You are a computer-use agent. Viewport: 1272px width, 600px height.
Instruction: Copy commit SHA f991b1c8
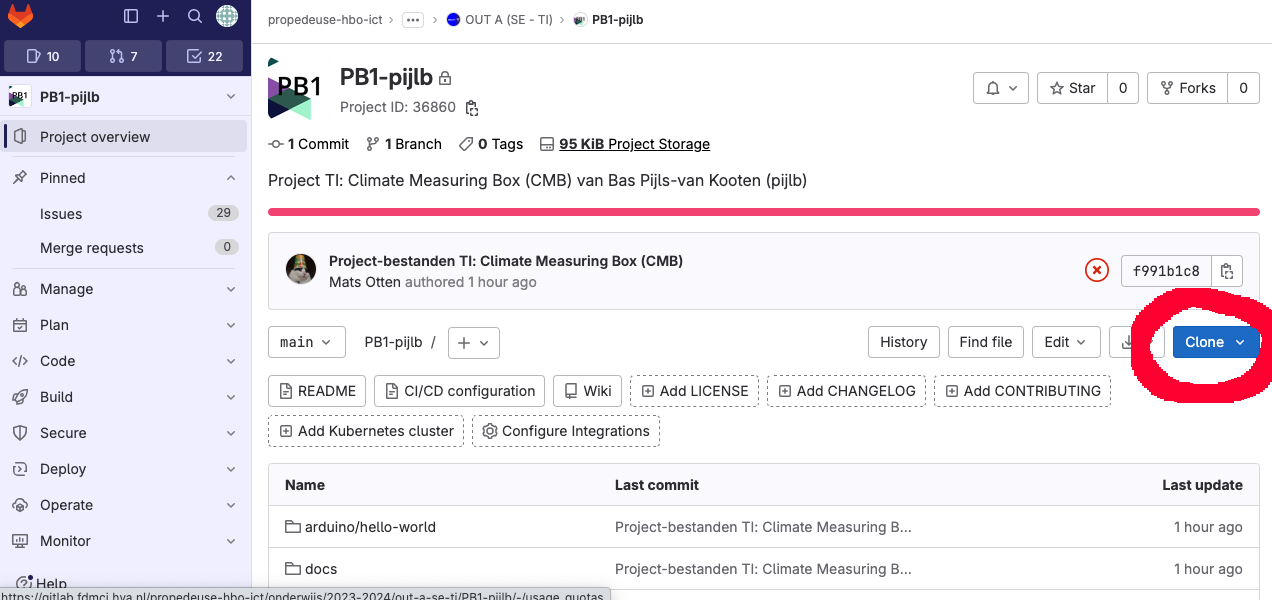[x=1227, y=271]
